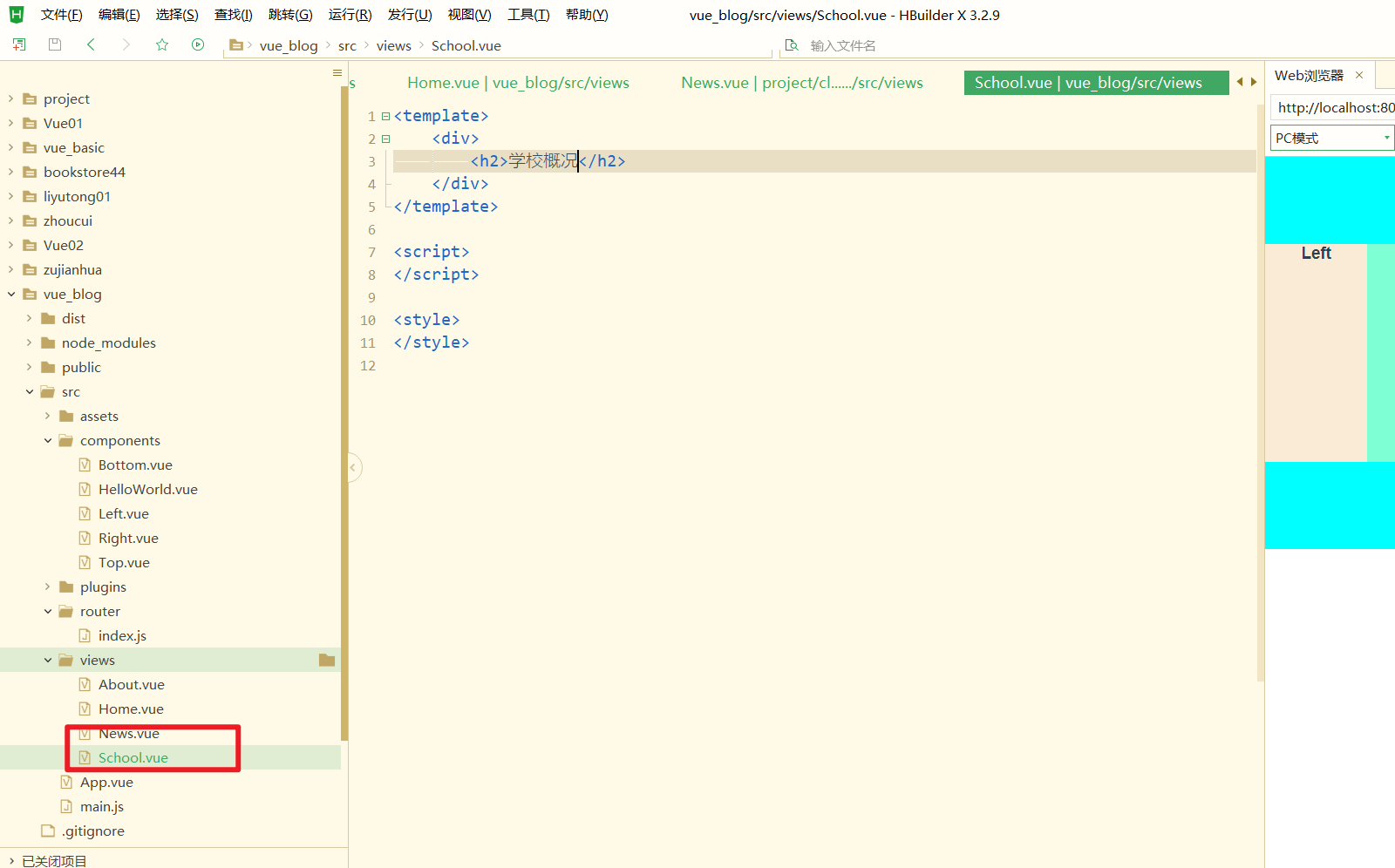Click the project tree hamburger menu icon
The height and width of the screenshot is (868, 1395).
[x=337, y=73]
